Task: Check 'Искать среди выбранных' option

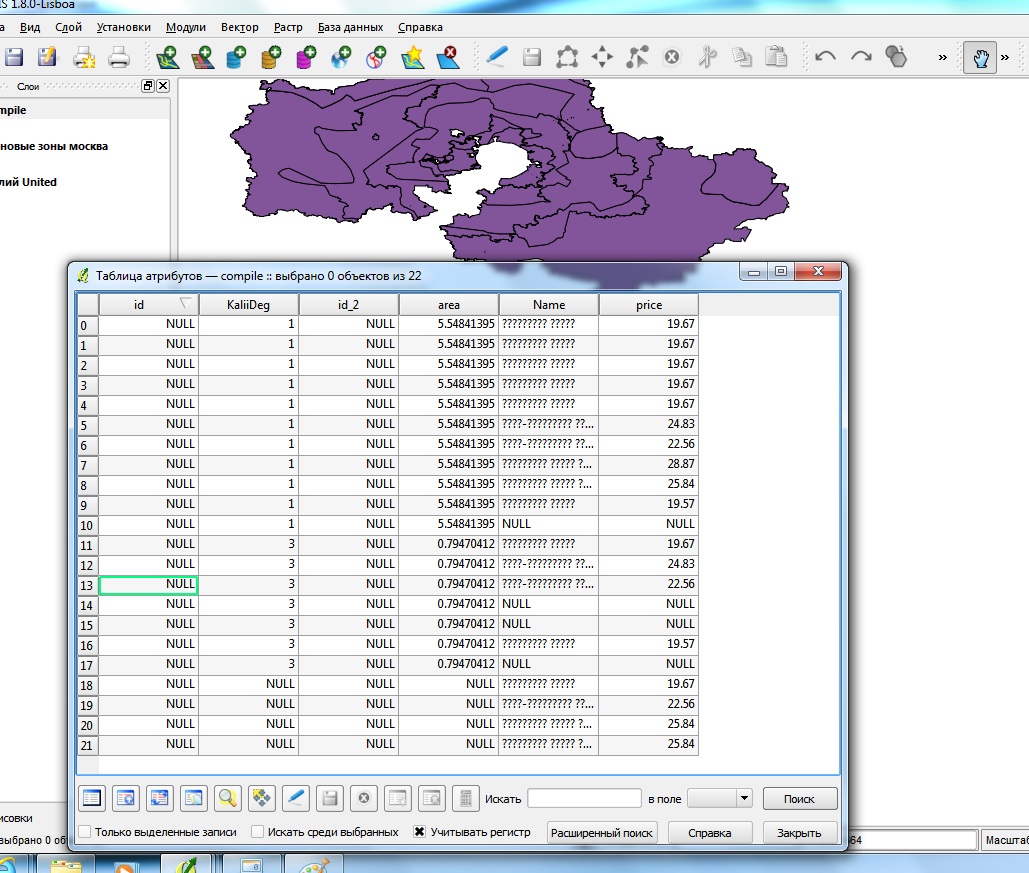Action: [258, 832]
